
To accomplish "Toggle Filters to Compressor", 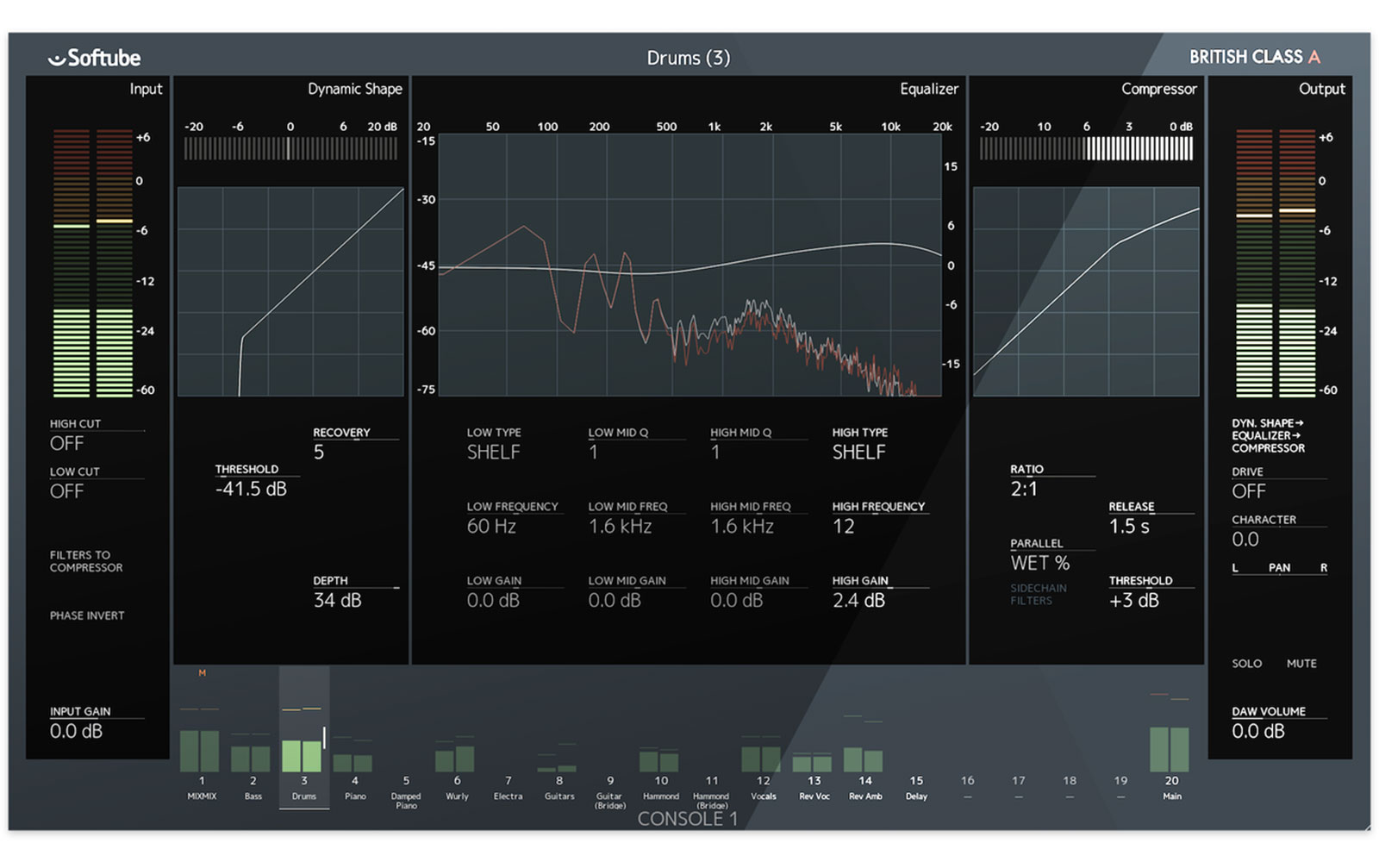I will coord(86,561).
